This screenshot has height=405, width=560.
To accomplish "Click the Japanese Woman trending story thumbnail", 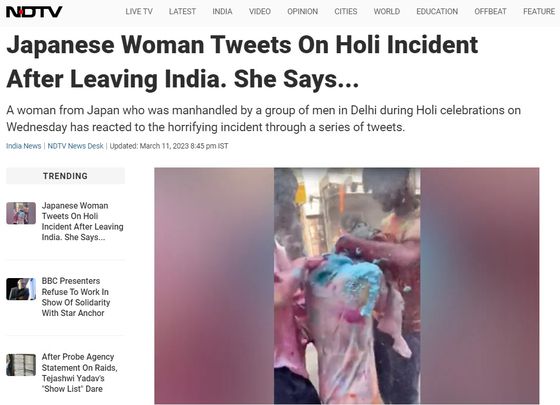I will (21, 213).
